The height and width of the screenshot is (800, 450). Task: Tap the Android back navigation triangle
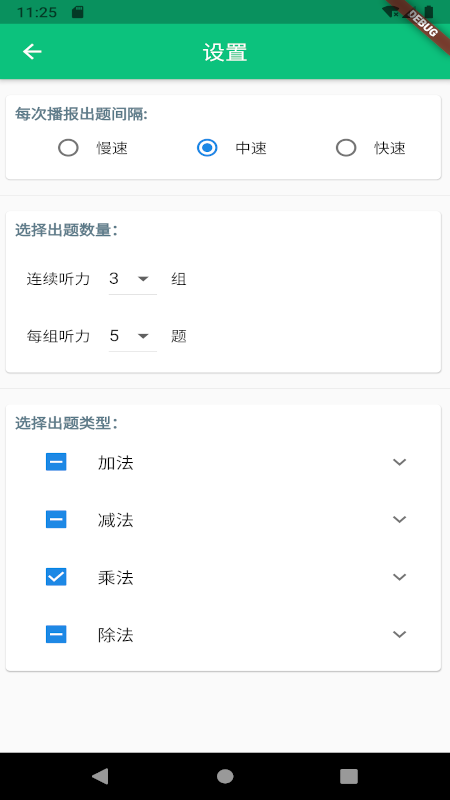tap(100, 776)
